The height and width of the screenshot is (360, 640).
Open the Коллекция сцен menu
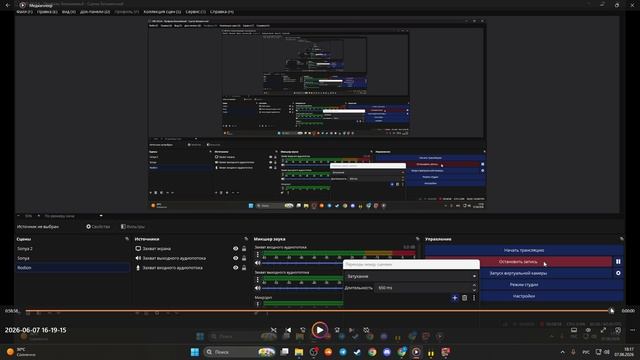pos(162,12)
